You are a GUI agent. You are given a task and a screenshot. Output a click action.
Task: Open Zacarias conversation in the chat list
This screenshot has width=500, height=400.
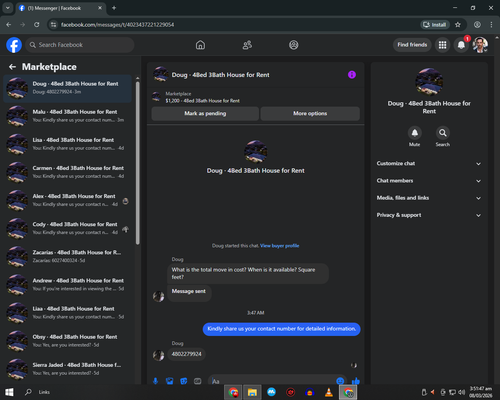point(67,257)
